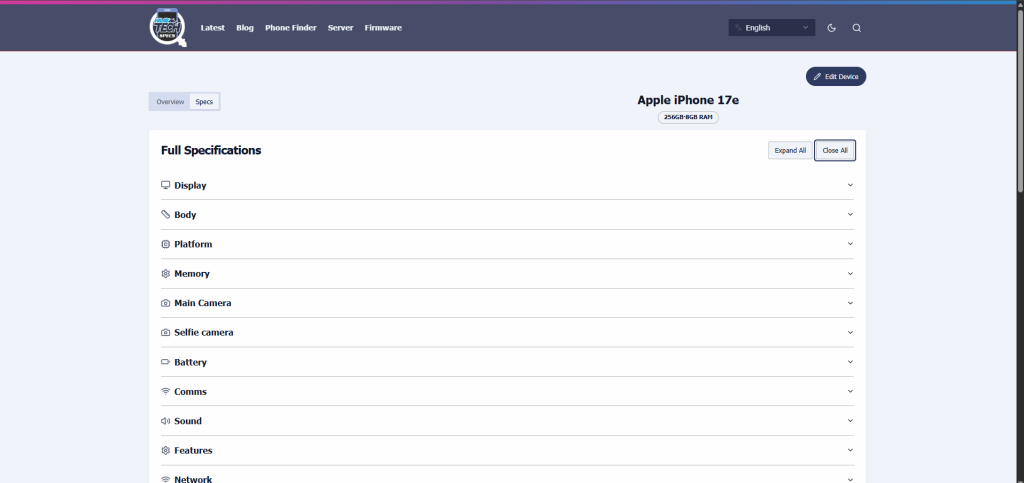Click the Main Camera icon
1024x483 pixels.
[x=165, y=303]
